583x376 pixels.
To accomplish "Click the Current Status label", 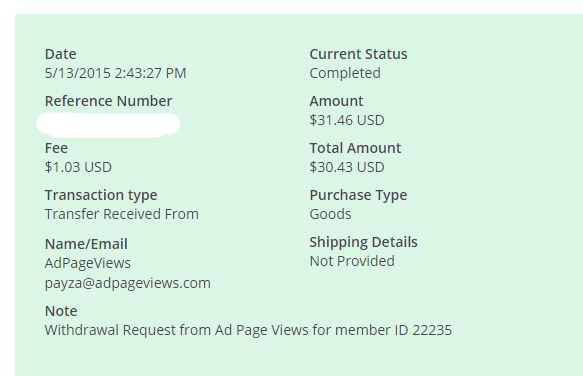I will pos(358,54).
